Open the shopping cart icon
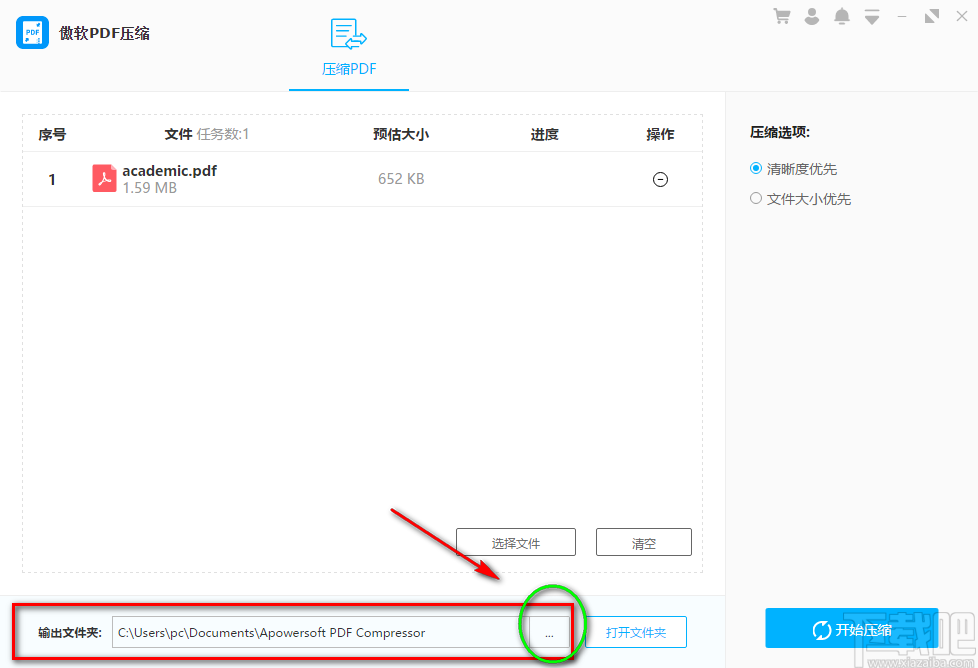Screen dimensions: 978x668 click(781, 16)
